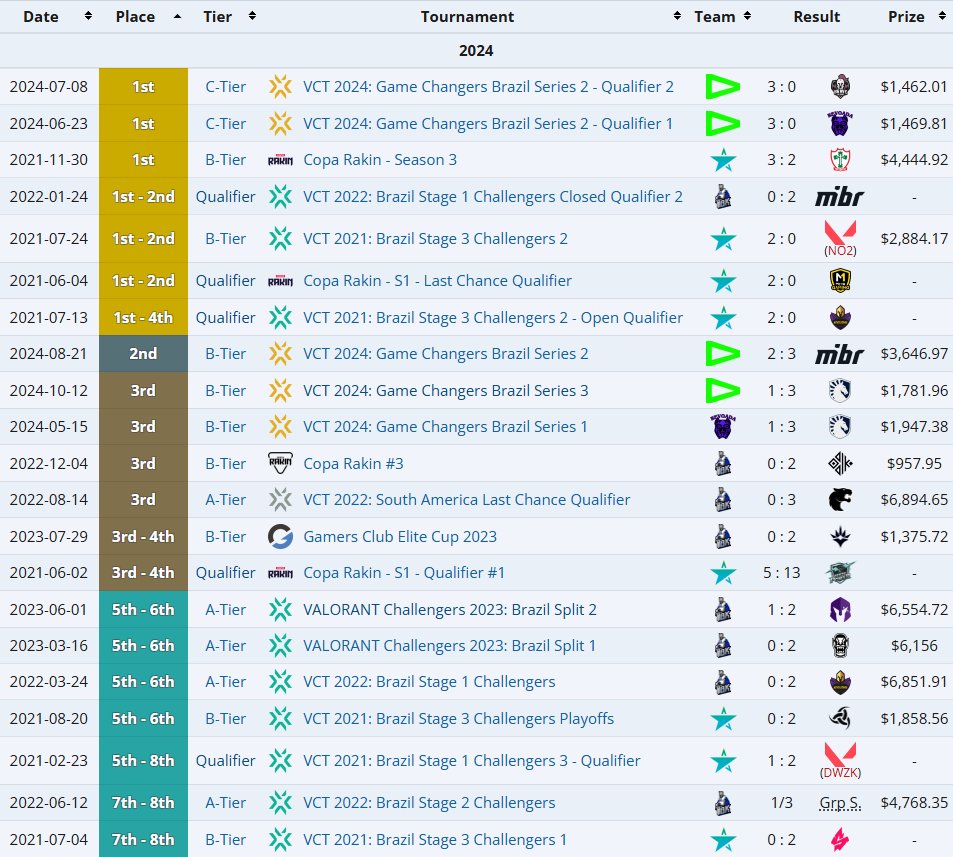953x857 pixels.
Task: Click the Grp S. result abbreviation
Action: pos(840,803)
